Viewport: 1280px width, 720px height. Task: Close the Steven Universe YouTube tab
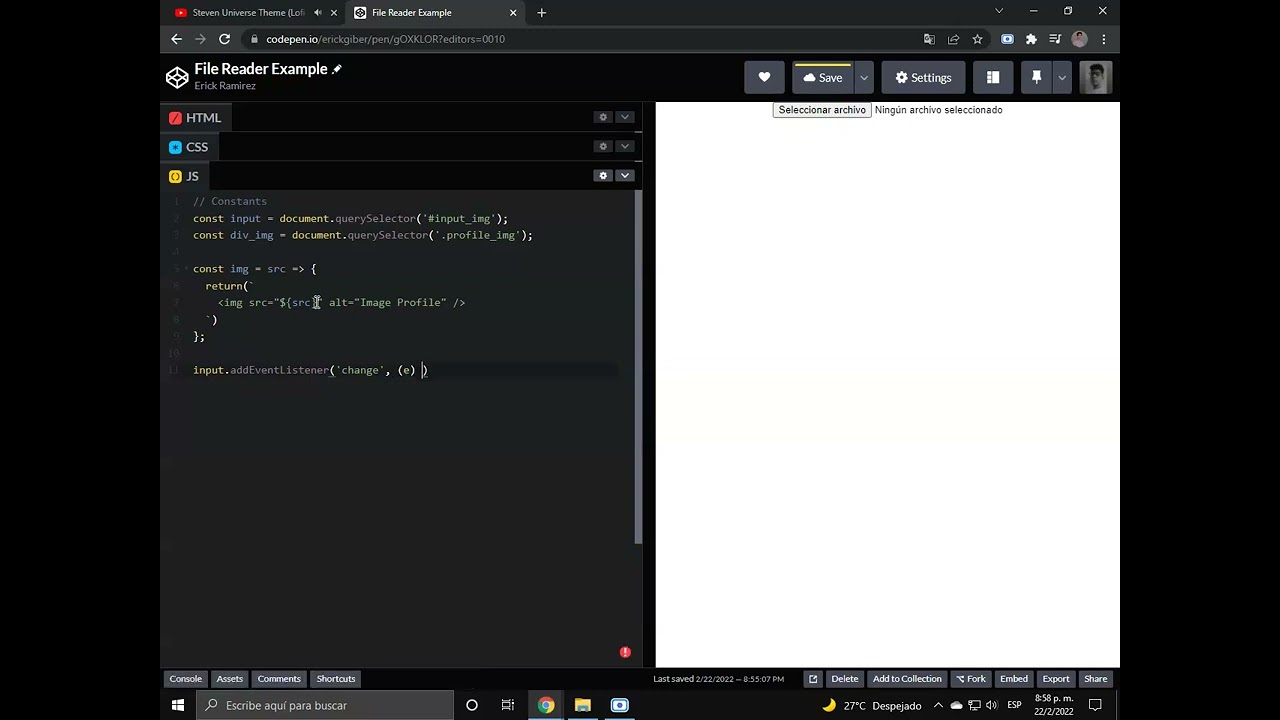pyautogui.click(x=333, y=12)
